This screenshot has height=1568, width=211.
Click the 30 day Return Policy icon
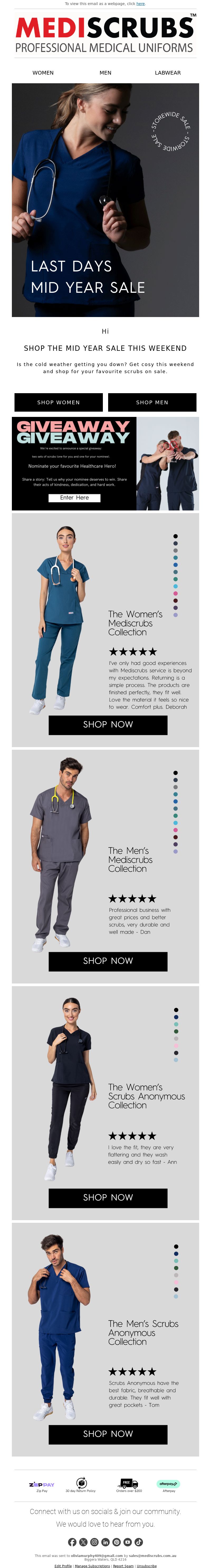(x=81, y=1482)
